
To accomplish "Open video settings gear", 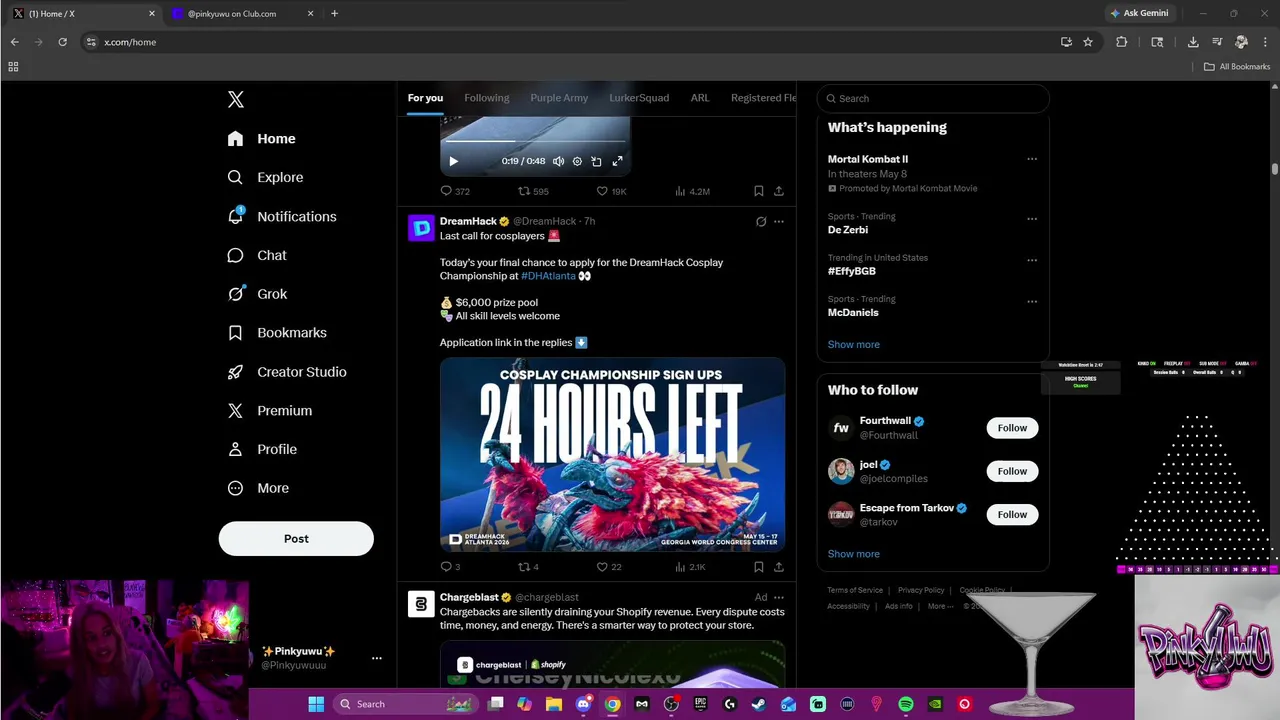I will tap(577, 161).
